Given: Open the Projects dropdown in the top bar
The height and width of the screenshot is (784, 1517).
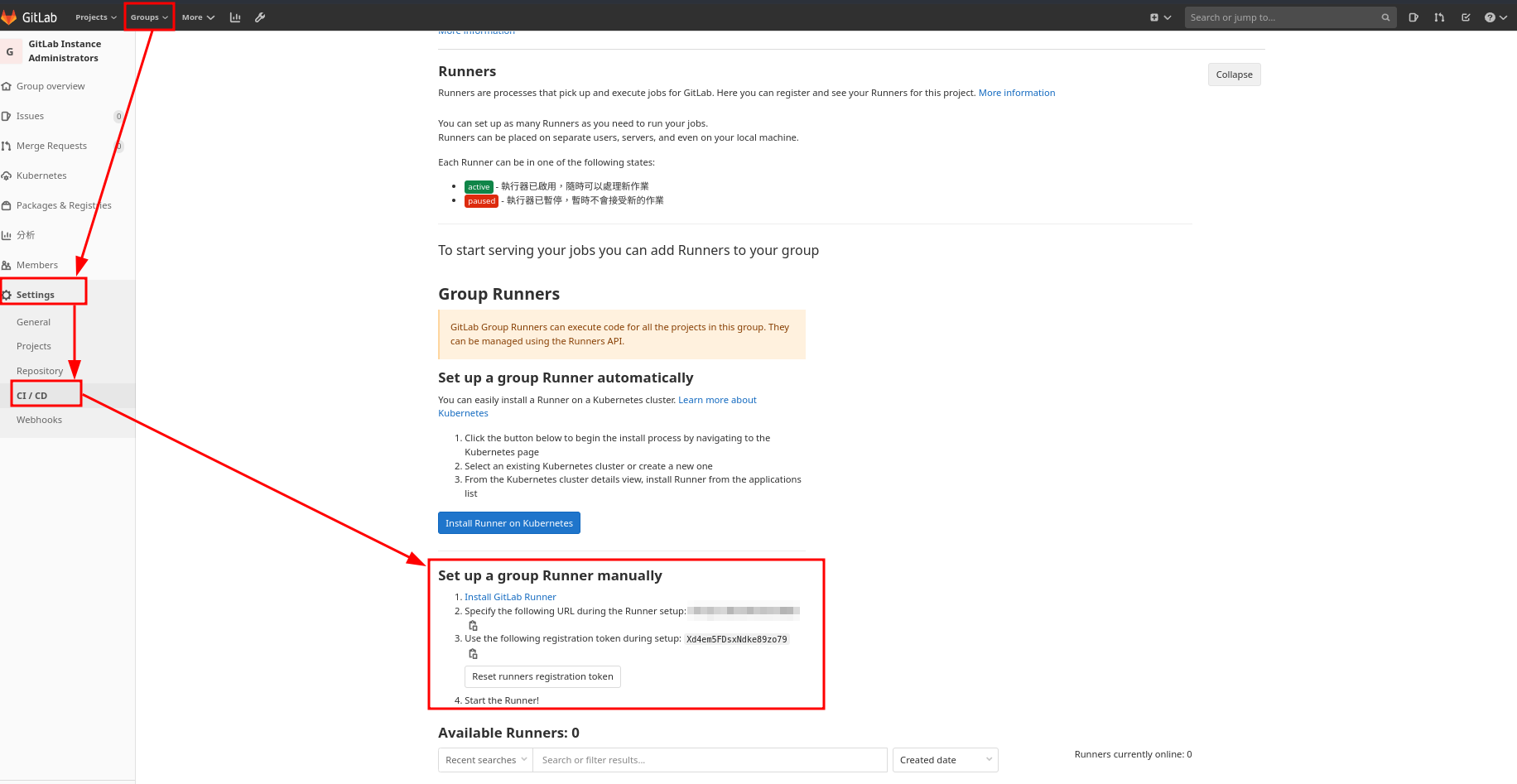Looking at the screenshot, I should [x=96, y=17].
